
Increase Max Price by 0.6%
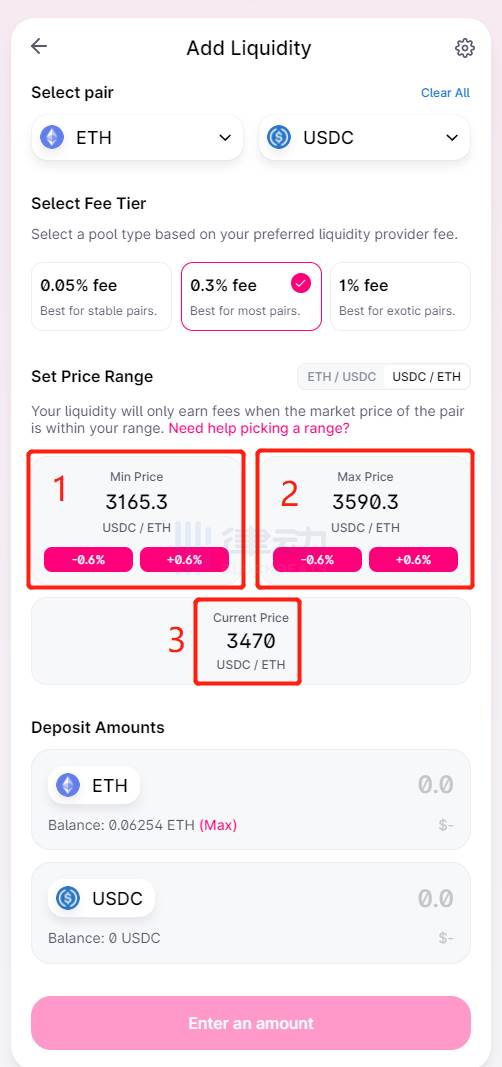click(x=414, y=559)
